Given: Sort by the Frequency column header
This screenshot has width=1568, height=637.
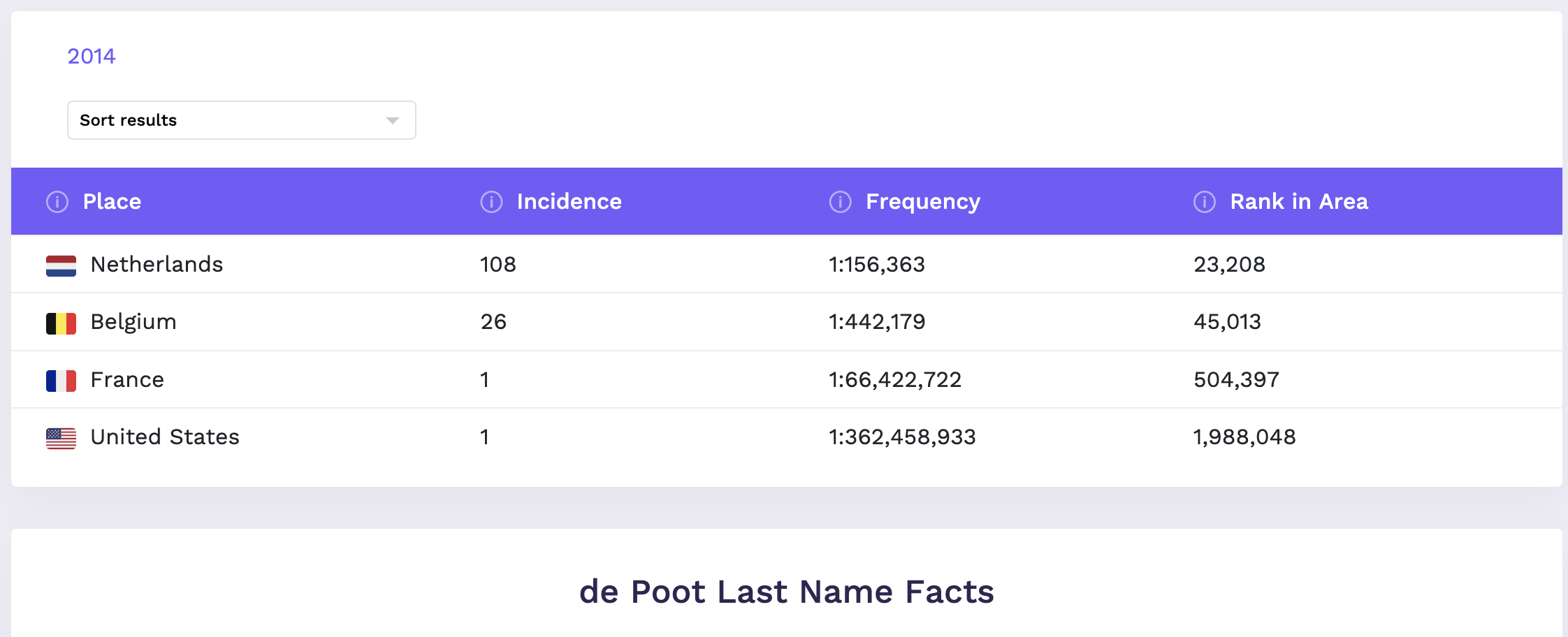Looking at the screenshot, I should [922, 202].
